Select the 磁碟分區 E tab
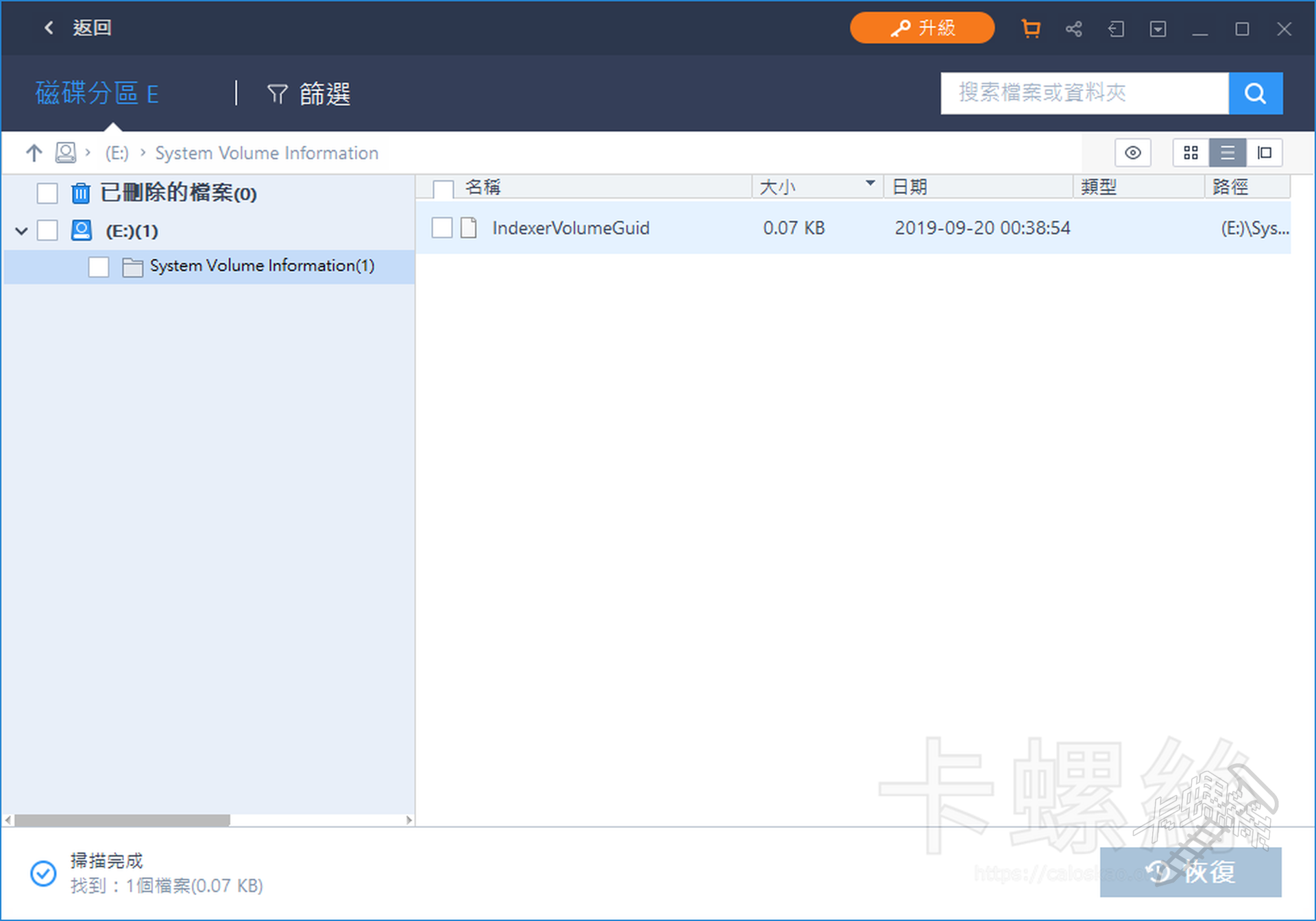This screenshot has height=921, width=1316. coord(97,94)
